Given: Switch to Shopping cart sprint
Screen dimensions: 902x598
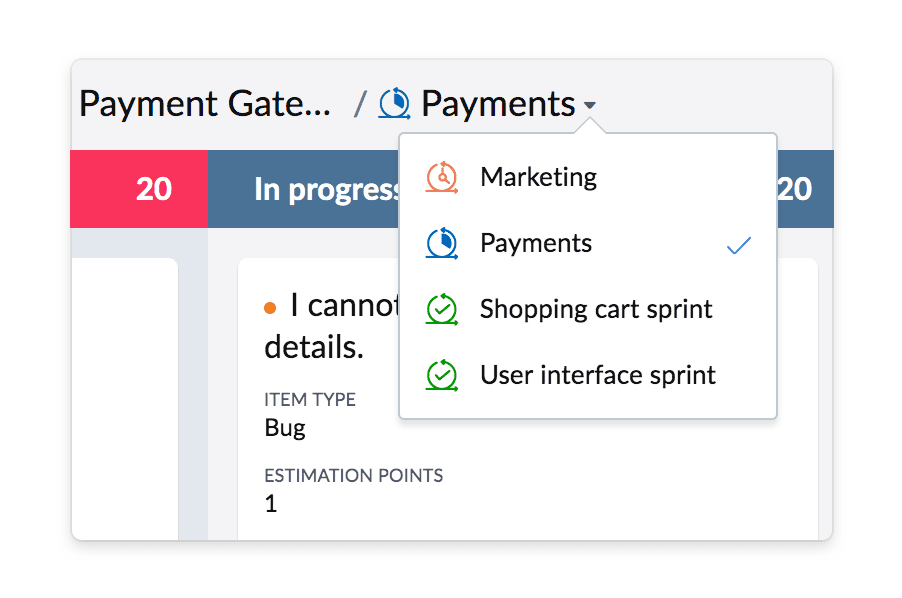Looking at the screenshot, I should [596, 310].
